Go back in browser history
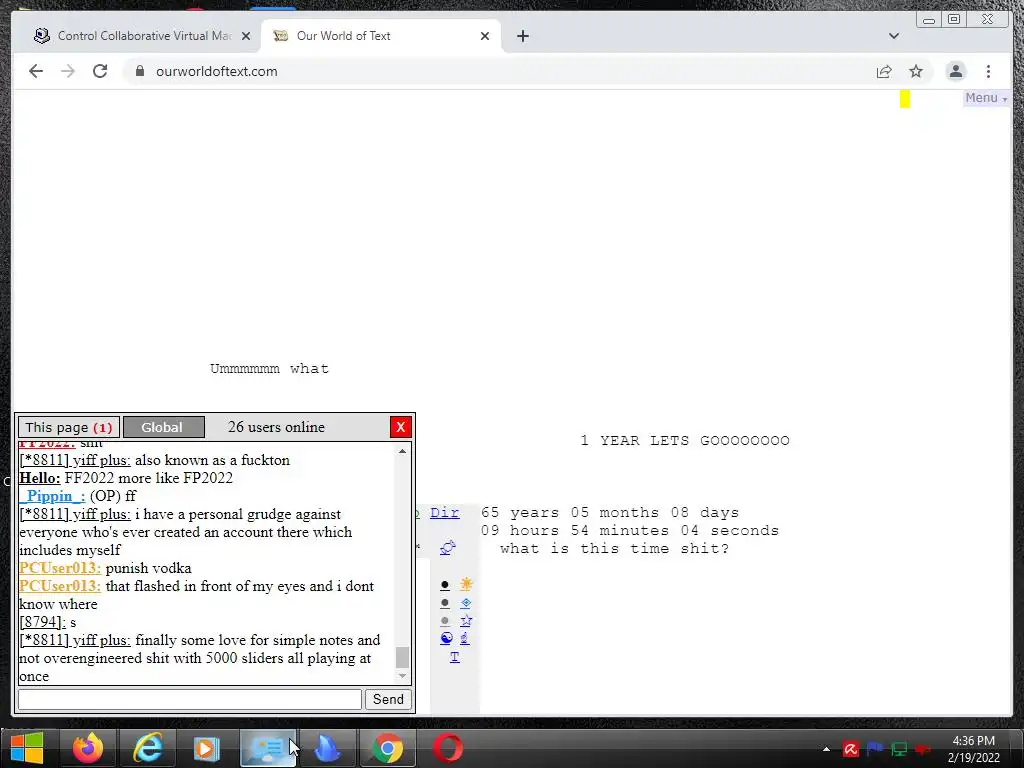Screen dimensions: 1024x768 point(36,71)
